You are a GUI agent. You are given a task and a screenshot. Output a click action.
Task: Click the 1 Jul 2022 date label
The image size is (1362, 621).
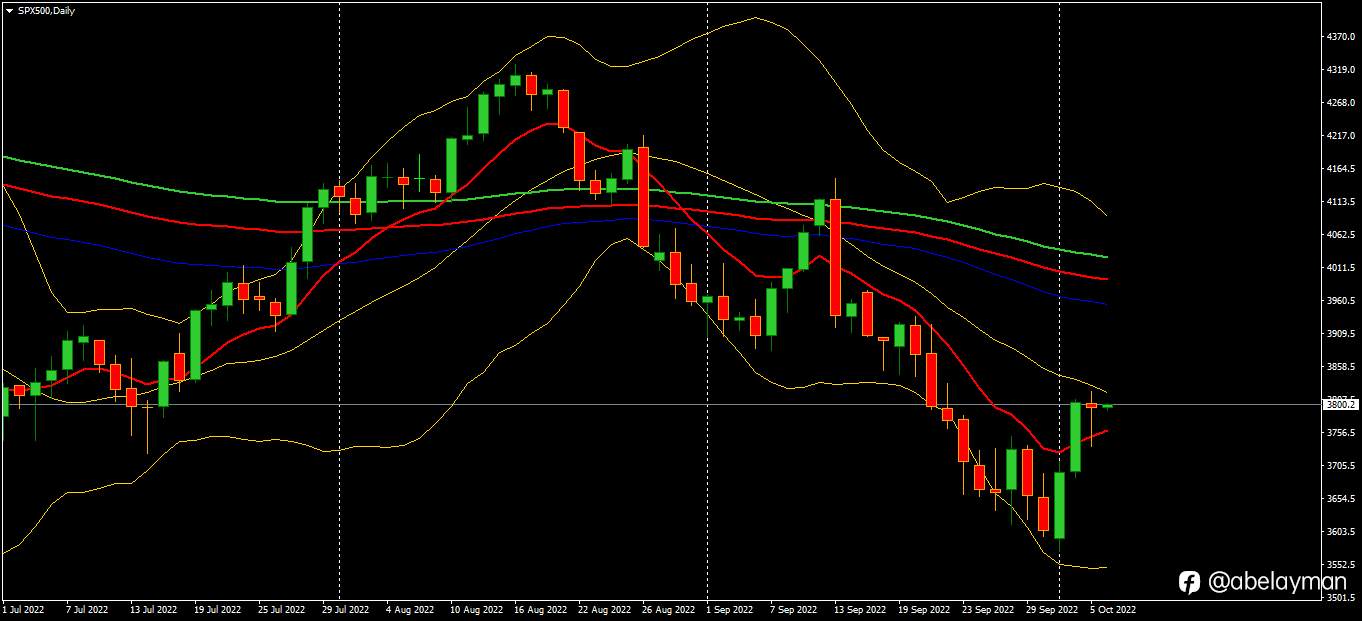tap(24, 608)
